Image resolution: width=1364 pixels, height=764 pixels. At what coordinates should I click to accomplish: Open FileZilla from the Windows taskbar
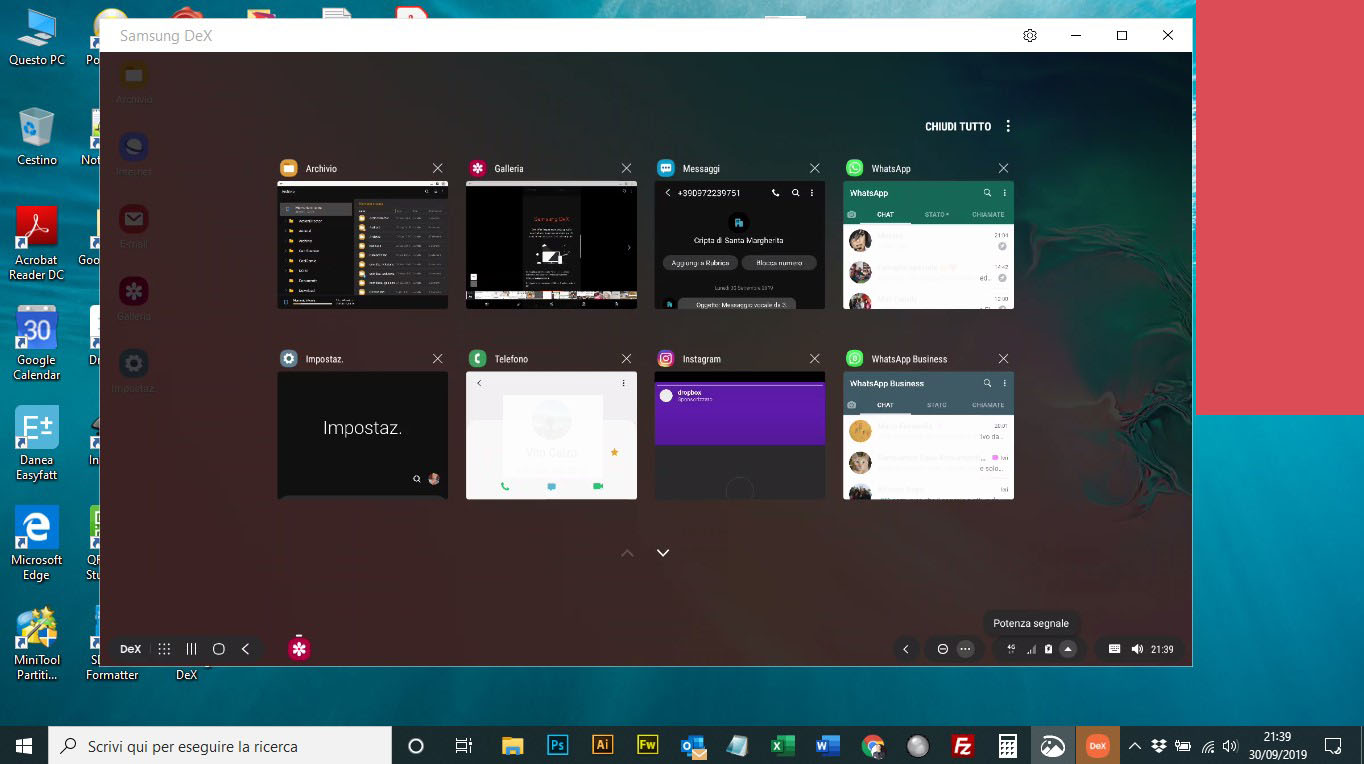(963, 746)
